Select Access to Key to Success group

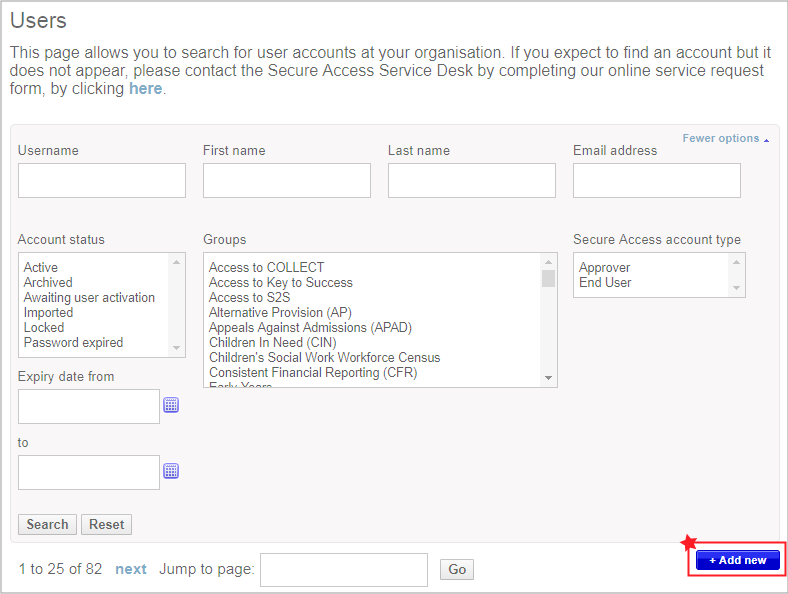pos(280,282)
